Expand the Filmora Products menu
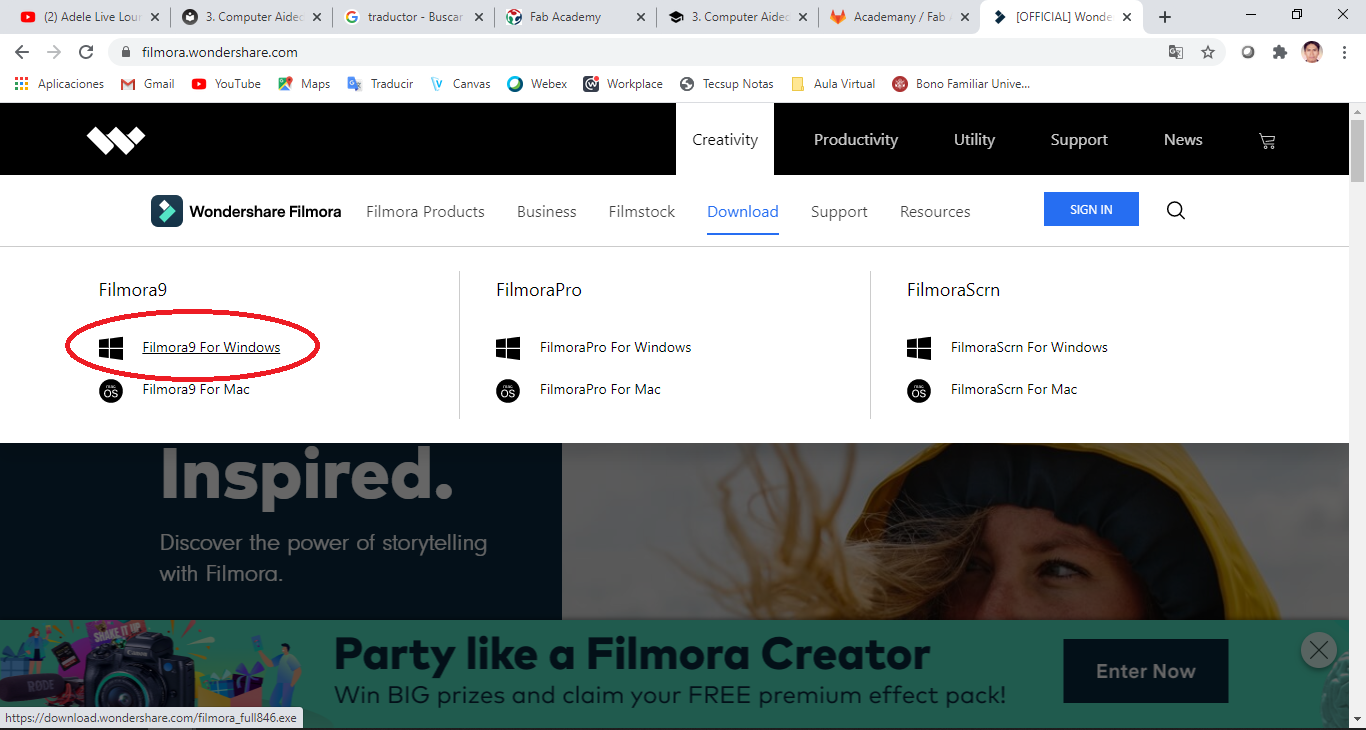 [425, 212]
